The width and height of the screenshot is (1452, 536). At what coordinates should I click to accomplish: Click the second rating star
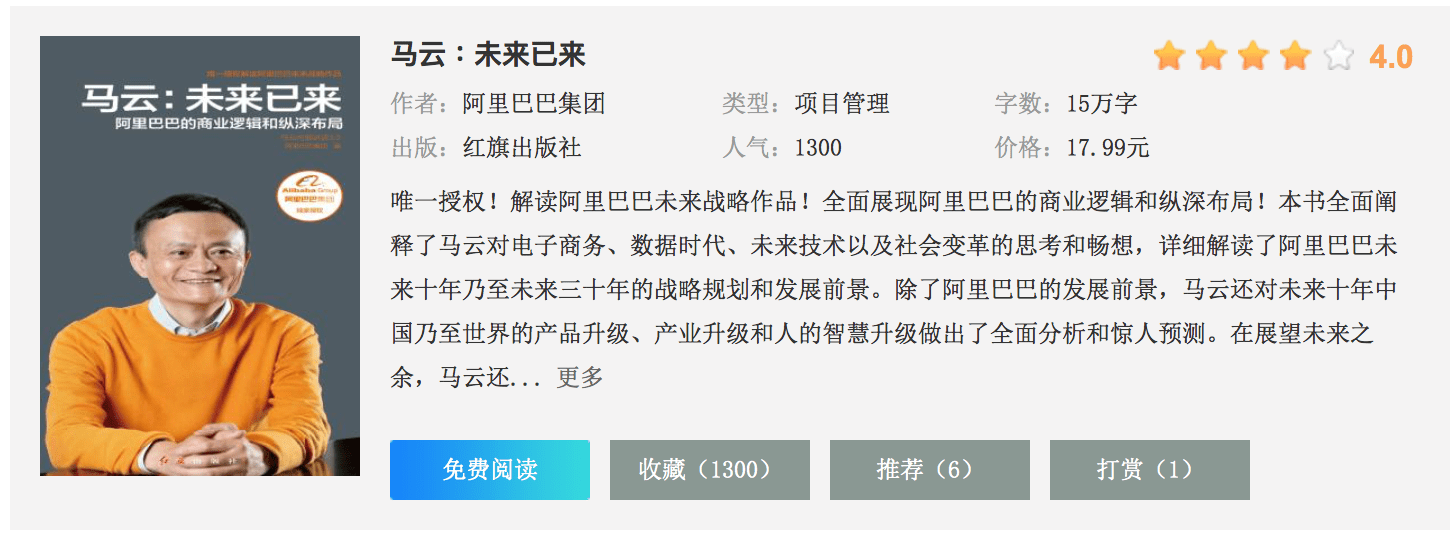click(1211, 56)
